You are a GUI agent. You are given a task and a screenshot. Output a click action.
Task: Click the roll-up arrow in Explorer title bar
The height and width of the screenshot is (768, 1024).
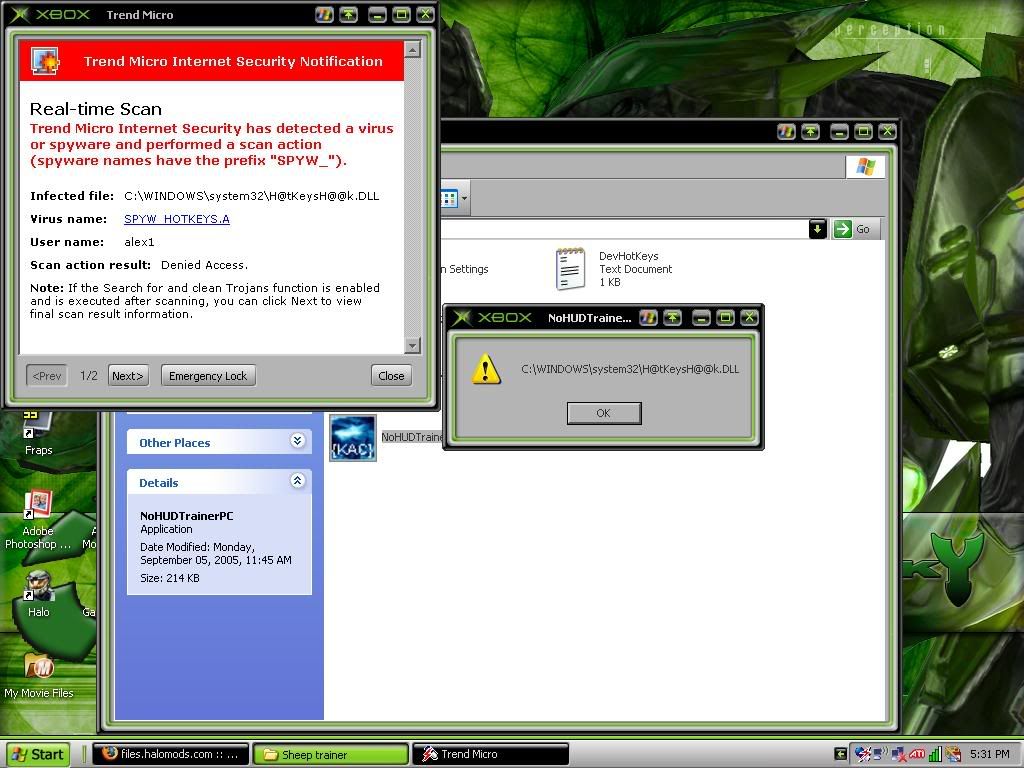[x=810, y=132]
